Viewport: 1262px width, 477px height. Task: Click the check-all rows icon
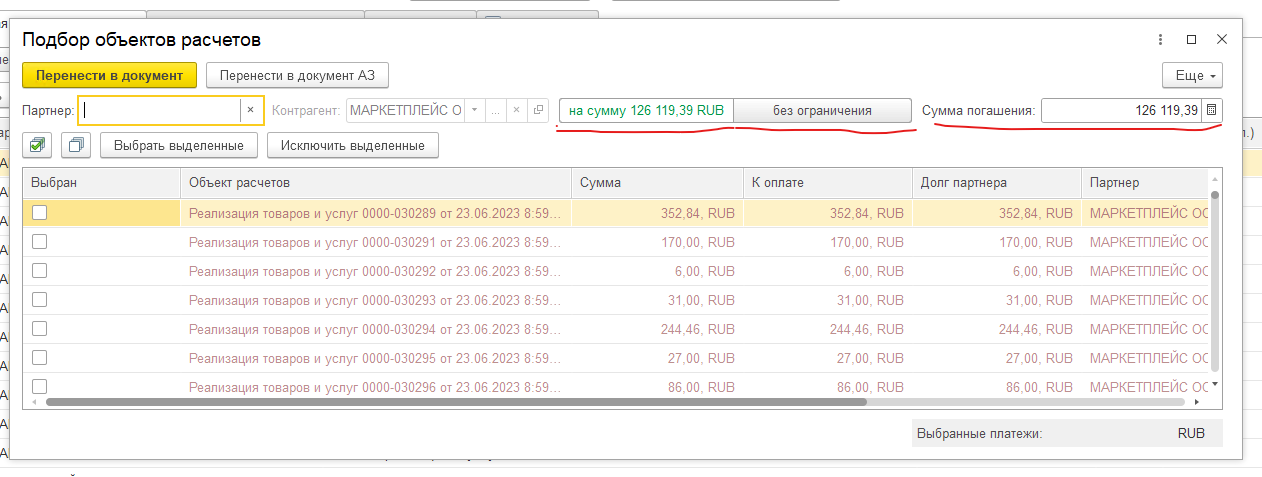click(38, 145)
